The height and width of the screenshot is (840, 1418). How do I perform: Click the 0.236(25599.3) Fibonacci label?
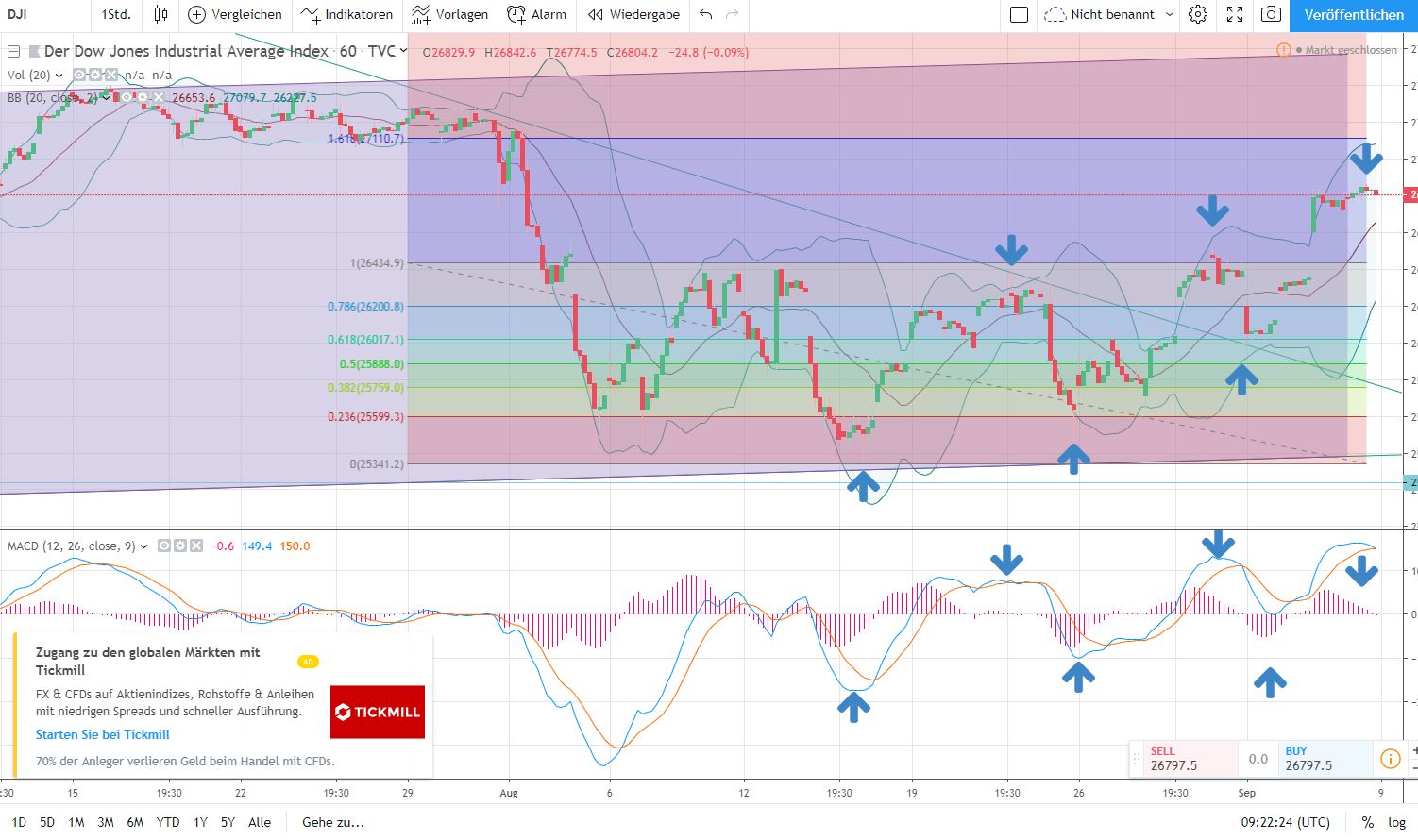point(365,416)
